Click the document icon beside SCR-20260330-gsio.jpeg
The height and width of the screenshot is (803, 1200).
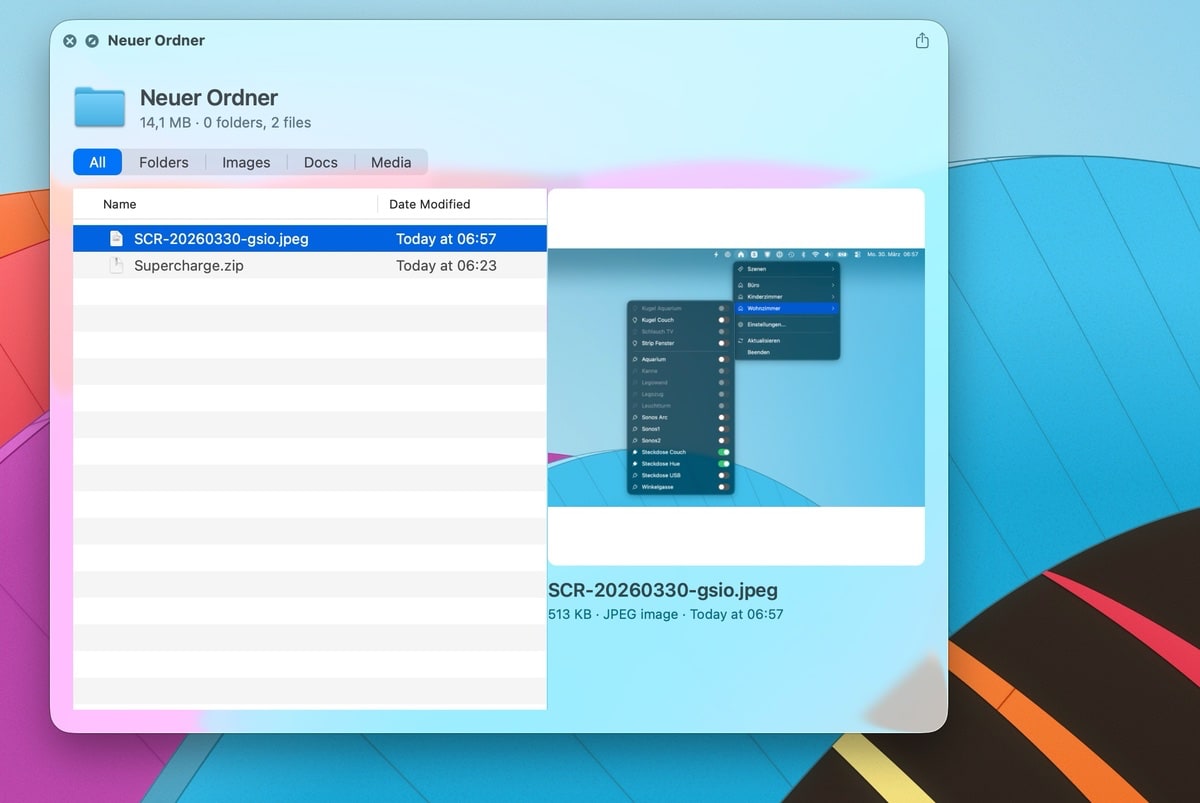[116, 238]
